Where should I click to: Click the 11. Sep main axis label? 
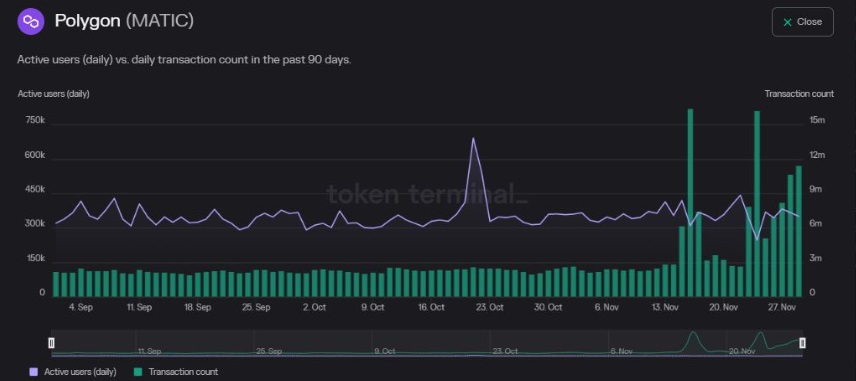coord(139,307)
